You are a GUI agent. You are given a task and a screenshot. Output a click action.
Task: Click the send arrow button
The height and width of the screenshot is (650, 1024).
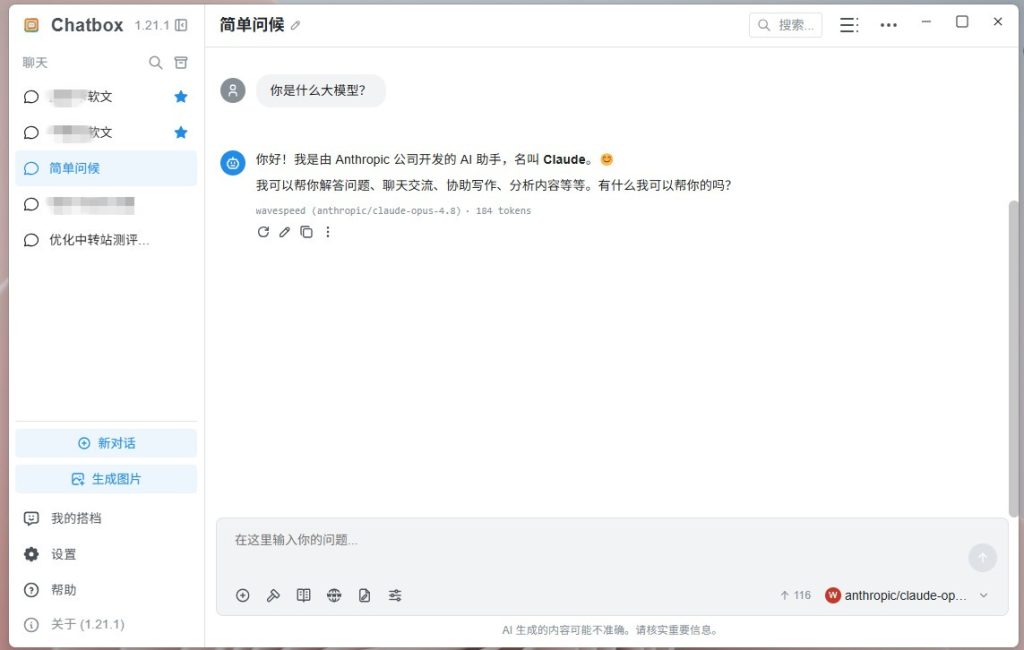click(x=982, y=558)
